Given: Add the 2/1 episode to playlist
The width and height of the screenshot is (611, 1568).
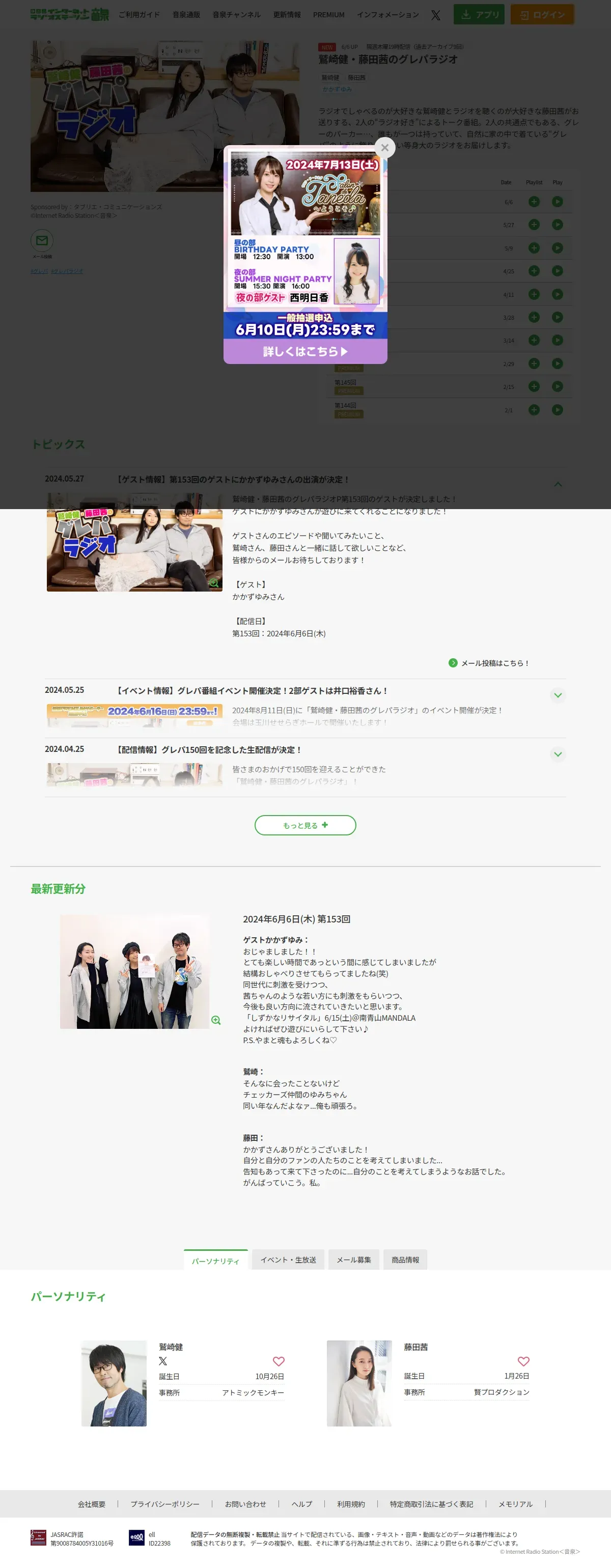Looking at the screenshot, I should [x=534, y=410].
